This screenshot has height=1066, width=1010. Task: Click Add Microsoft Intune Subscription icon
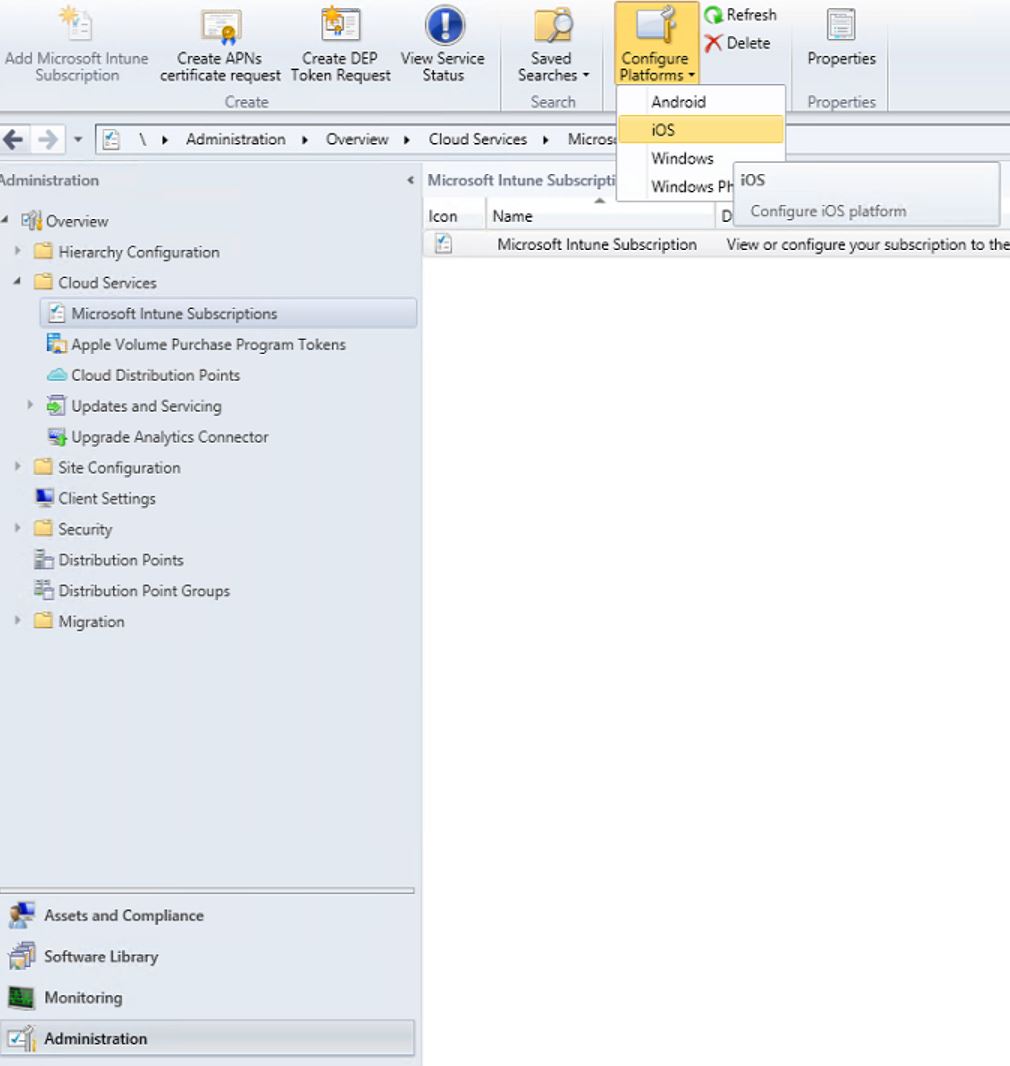(x=76, y=24)
